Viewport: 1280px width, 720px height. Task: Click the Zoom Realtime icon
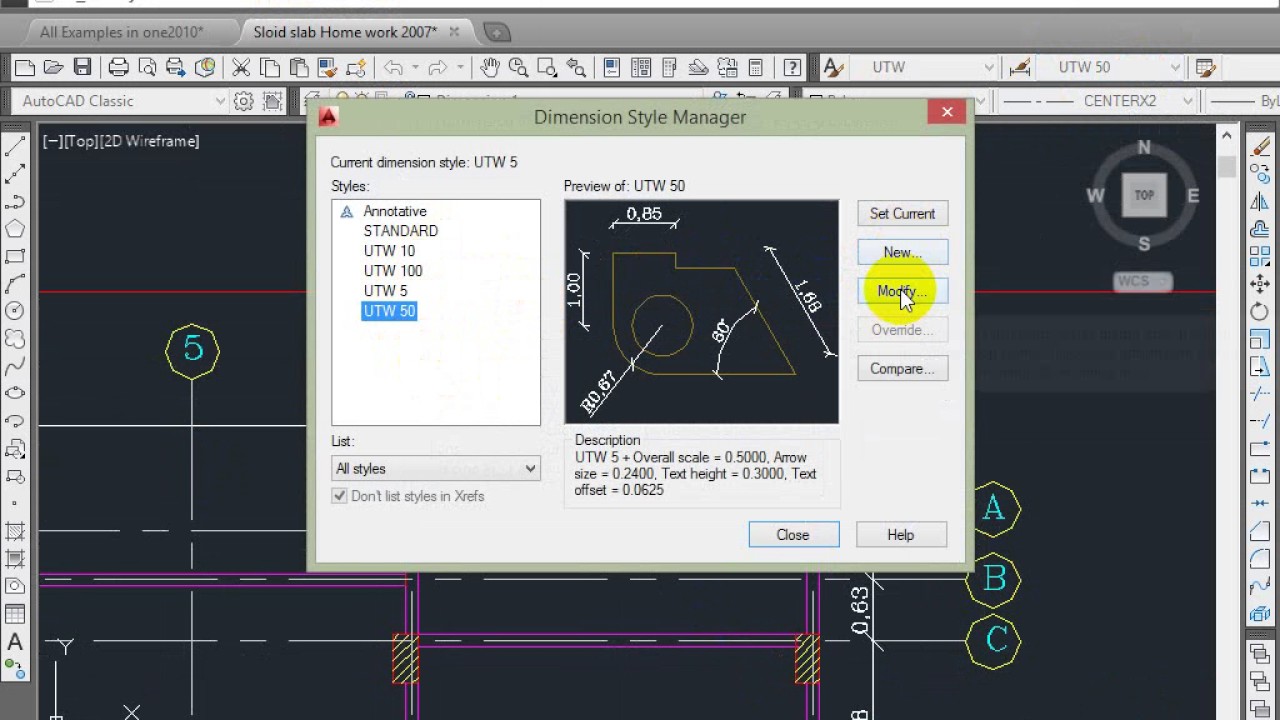(x=518, y=68)
